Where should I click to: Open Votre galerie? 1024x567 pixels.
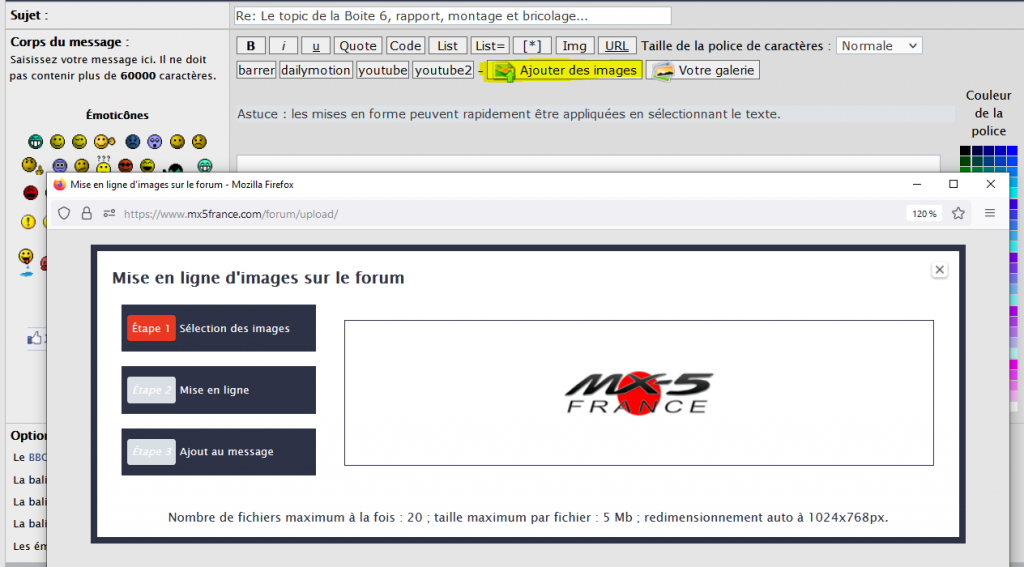703,70
